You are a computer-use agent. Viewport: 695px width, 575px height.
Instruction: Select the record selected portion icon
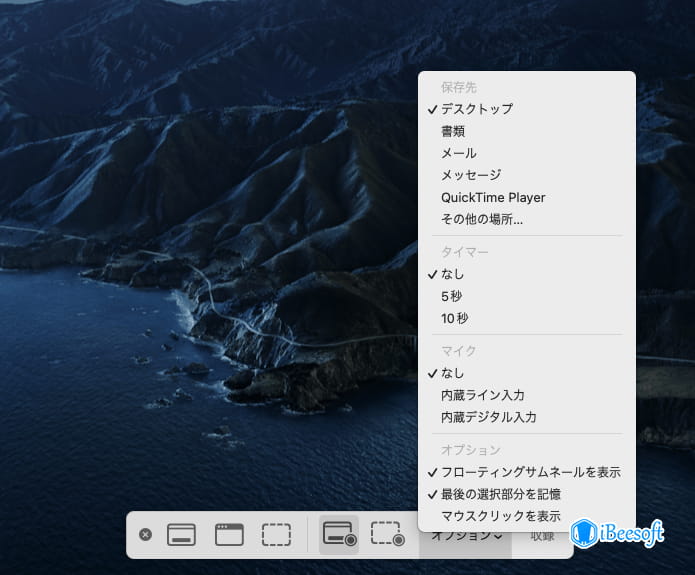(387, 535)
